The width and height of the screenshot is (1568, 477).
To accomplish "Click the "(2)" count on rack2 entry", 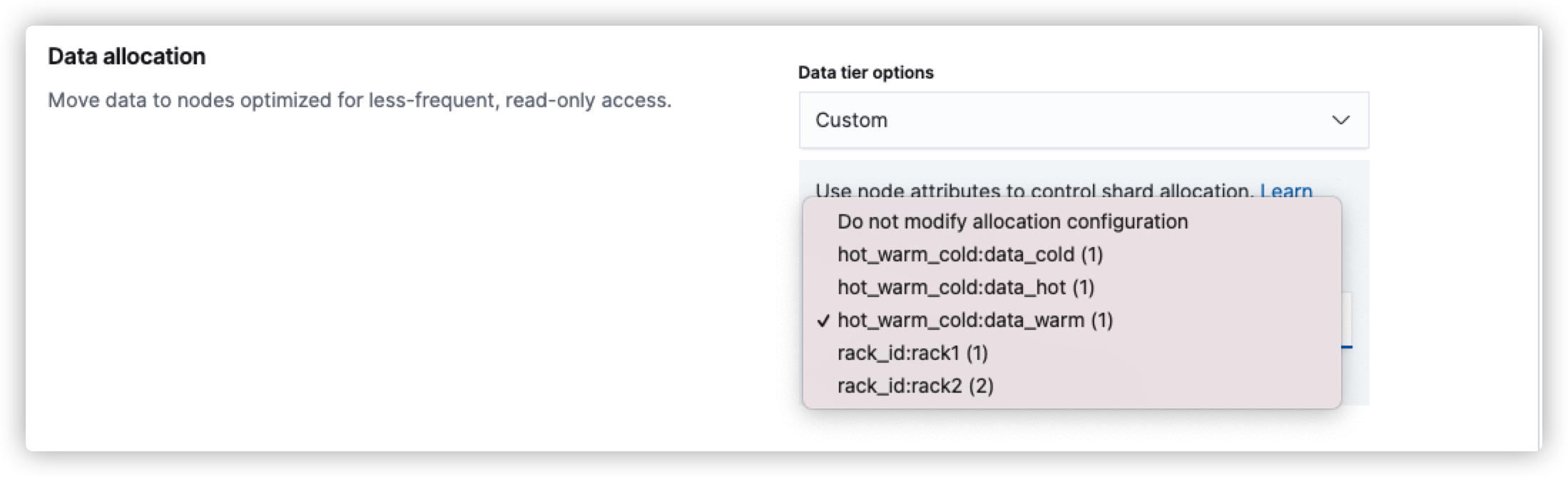I will pyautogui.click(x=981, y=386).
